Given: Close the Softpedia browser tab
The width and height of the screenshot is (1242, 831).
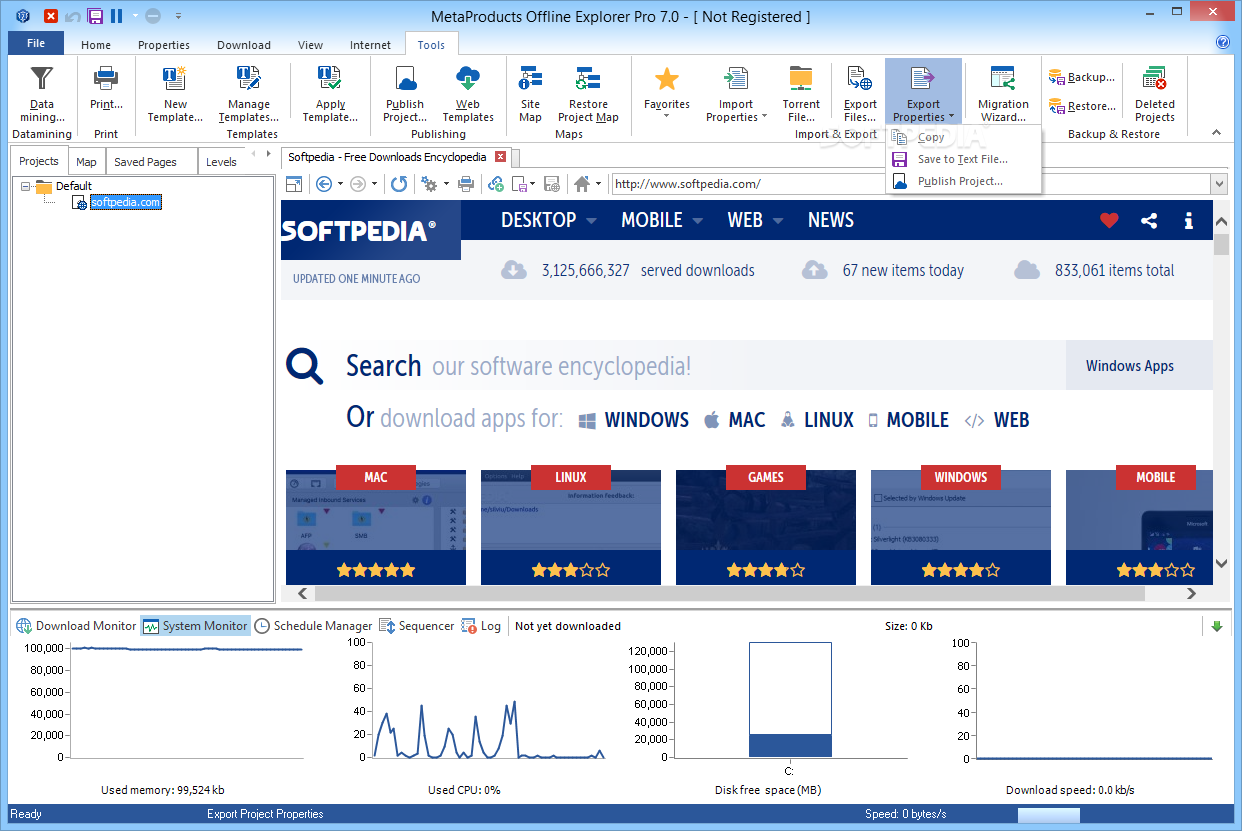Looking at the screenshot, I should tap(501, 157).
